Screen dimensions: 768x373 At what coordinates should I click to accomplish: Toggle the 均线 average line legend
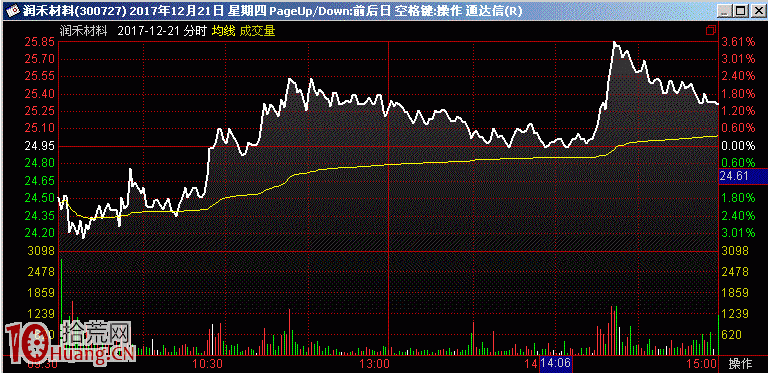point(223,31)
